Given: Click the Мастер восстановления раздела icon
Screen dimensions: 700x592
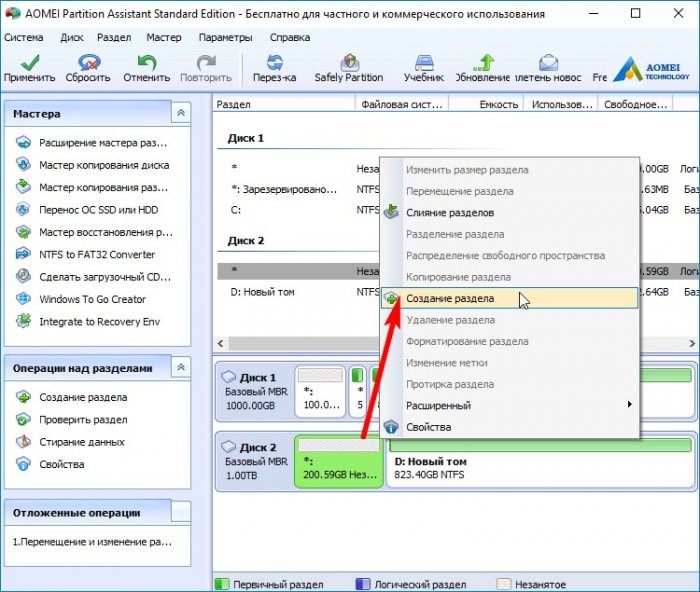Looking at the screenshot, I should [23, 232].
